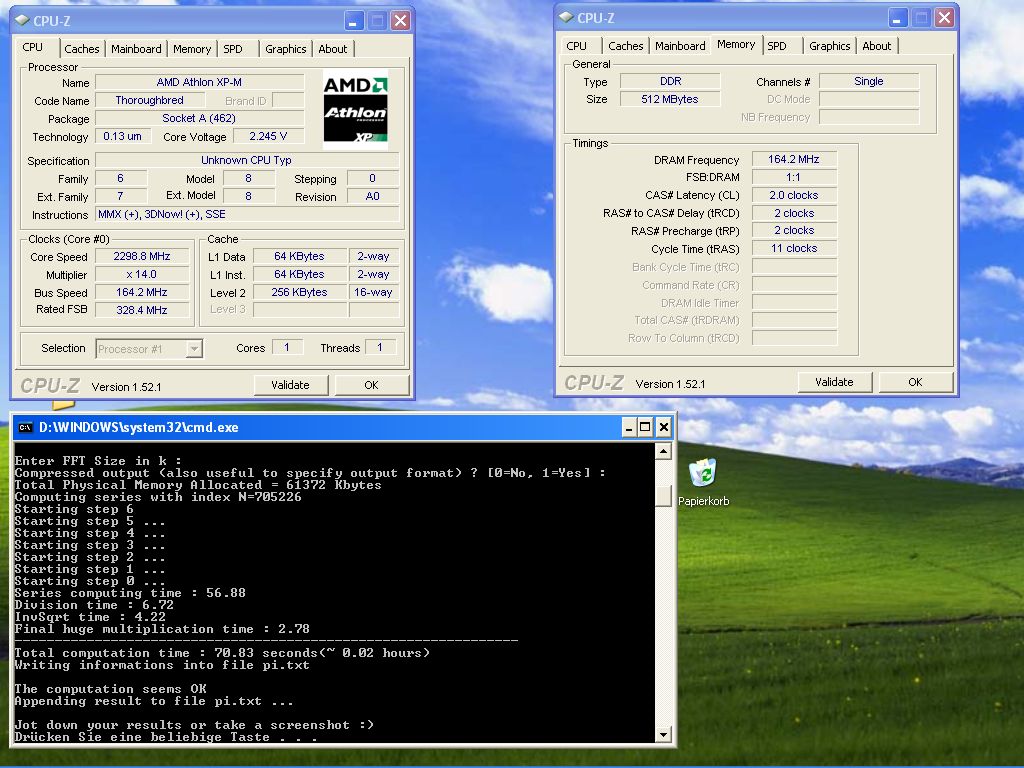
Task: Click the memory Size value 512 MBytes
Action: [x=670, y=99]
